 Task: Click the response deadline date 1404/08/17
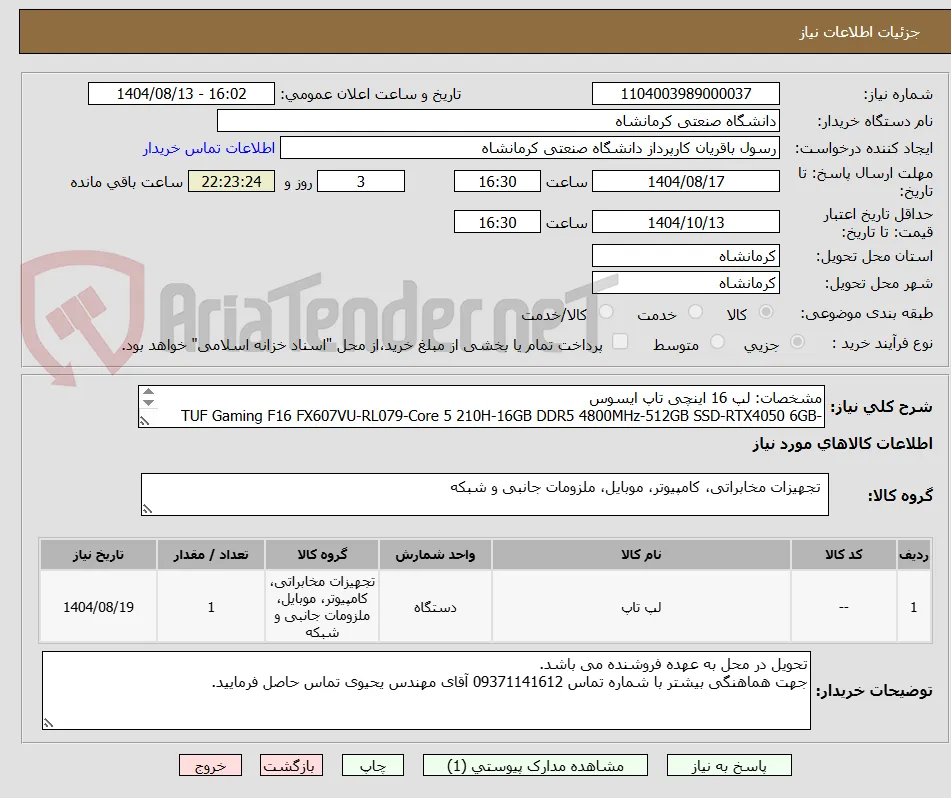point(686,181)
